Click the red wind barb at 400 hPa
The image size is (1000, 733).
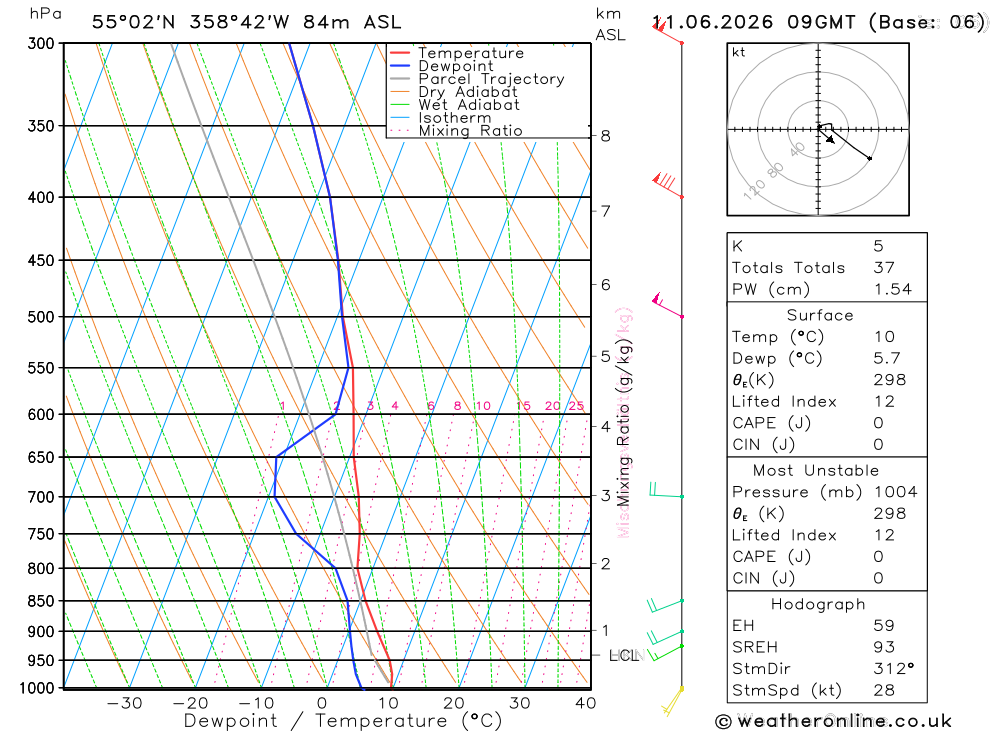point(666,185)
